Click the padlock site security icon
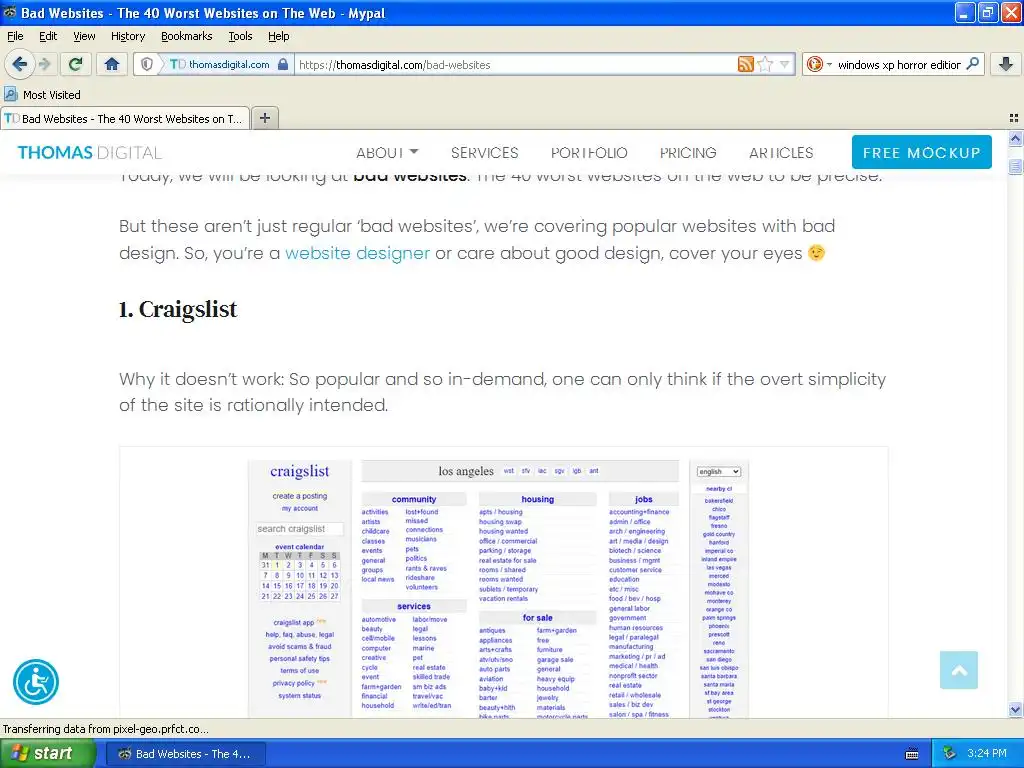 coord(283,64)
